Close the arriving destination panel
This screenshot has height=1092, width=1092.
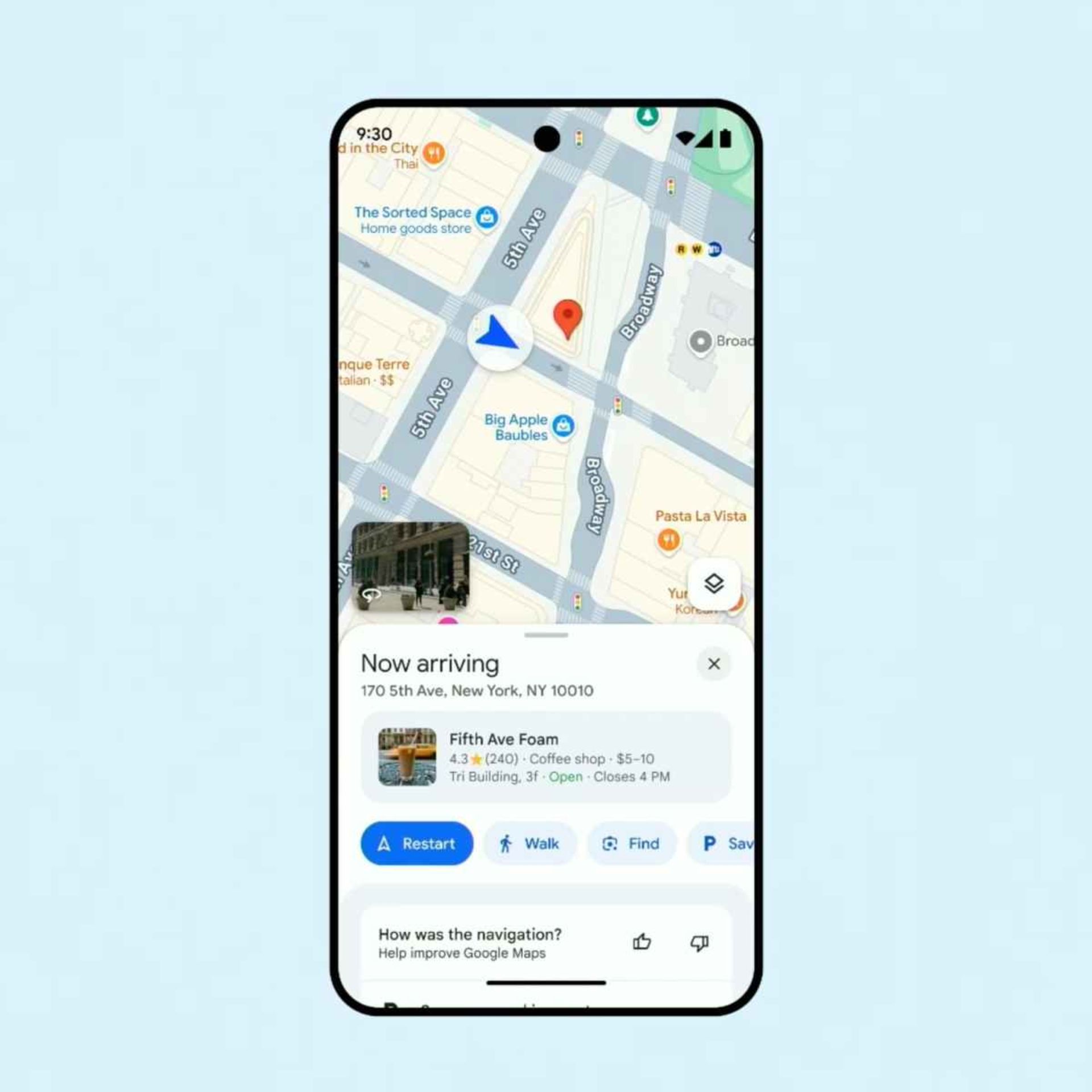(714, 662)
